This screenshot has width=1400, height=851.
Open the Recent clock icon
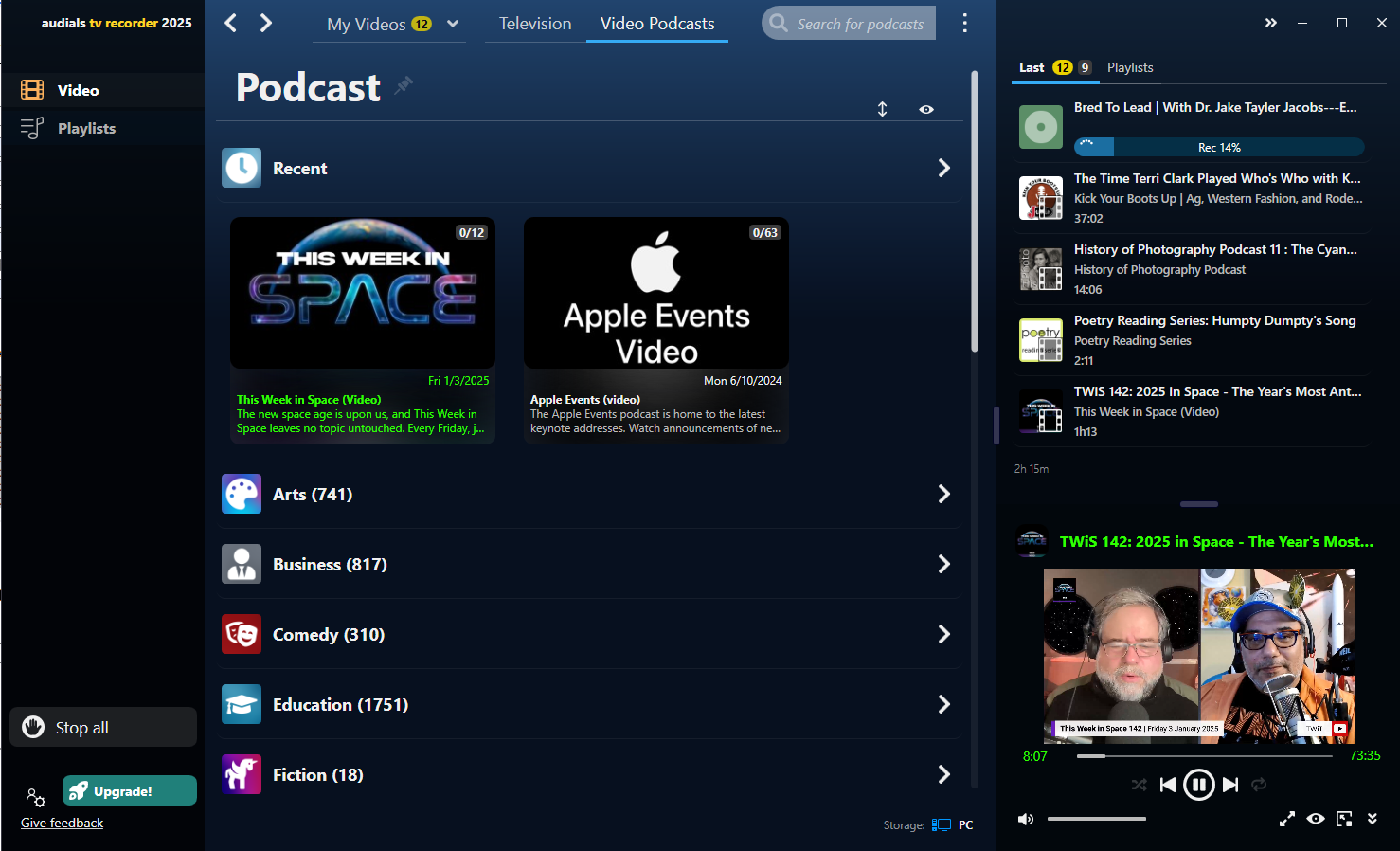[x=242, y=168]
